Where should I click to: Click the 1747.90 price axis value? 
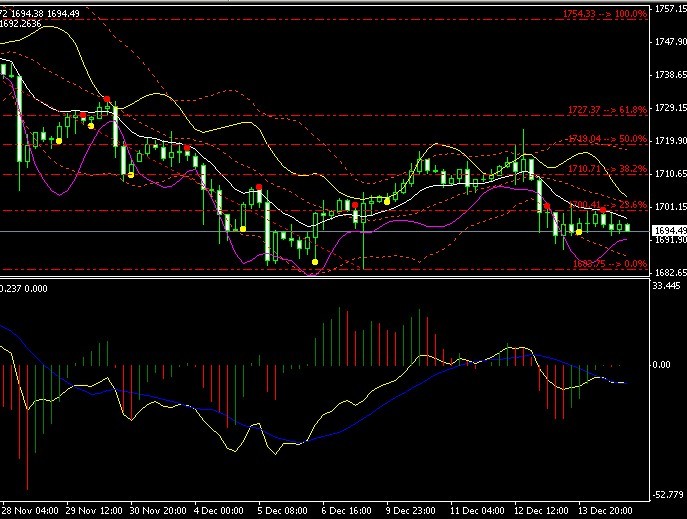point(670,42)
